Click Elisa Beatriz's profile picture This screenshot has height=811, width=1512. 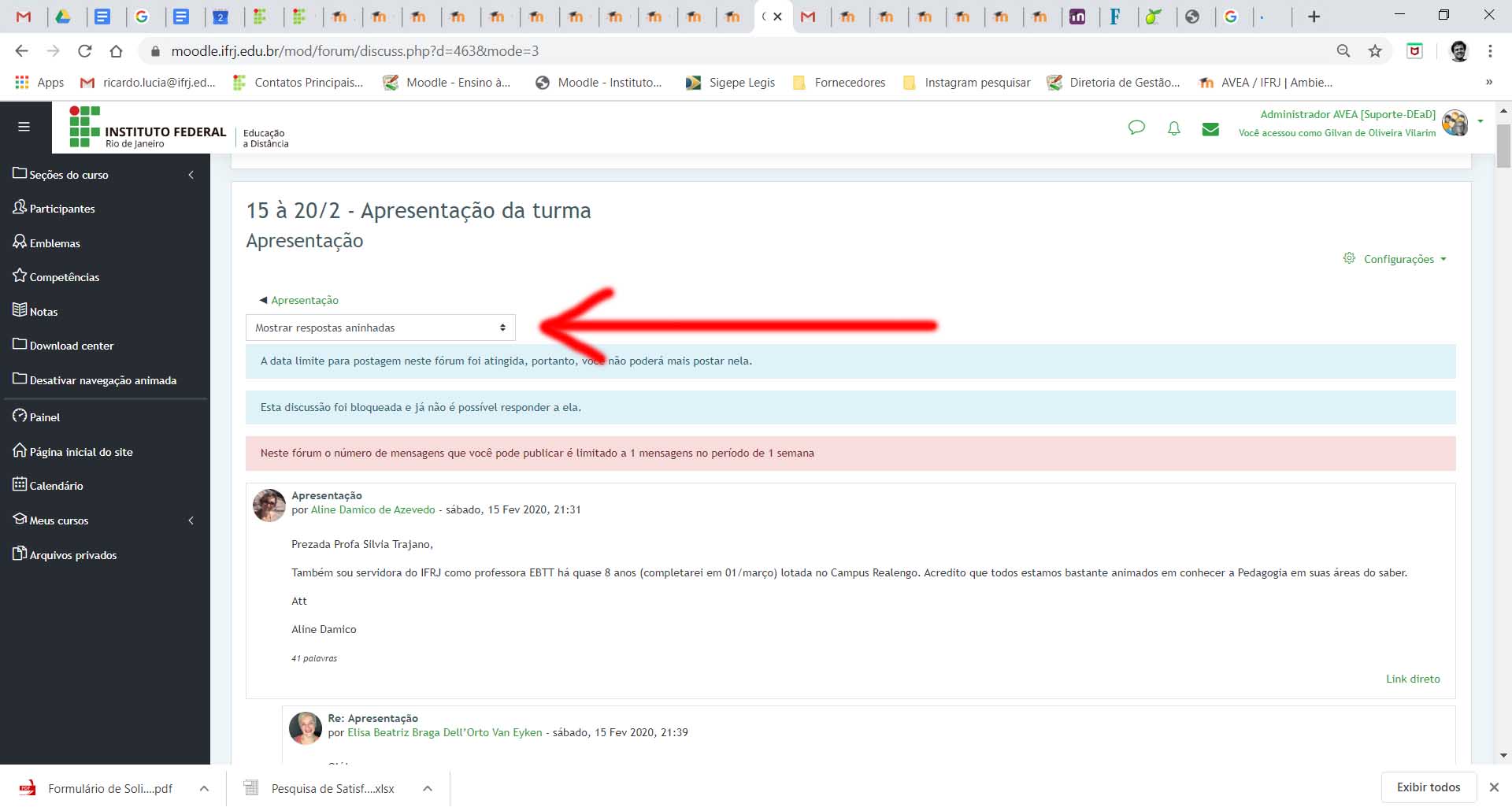pyautogui.click(x=306, y=728)
